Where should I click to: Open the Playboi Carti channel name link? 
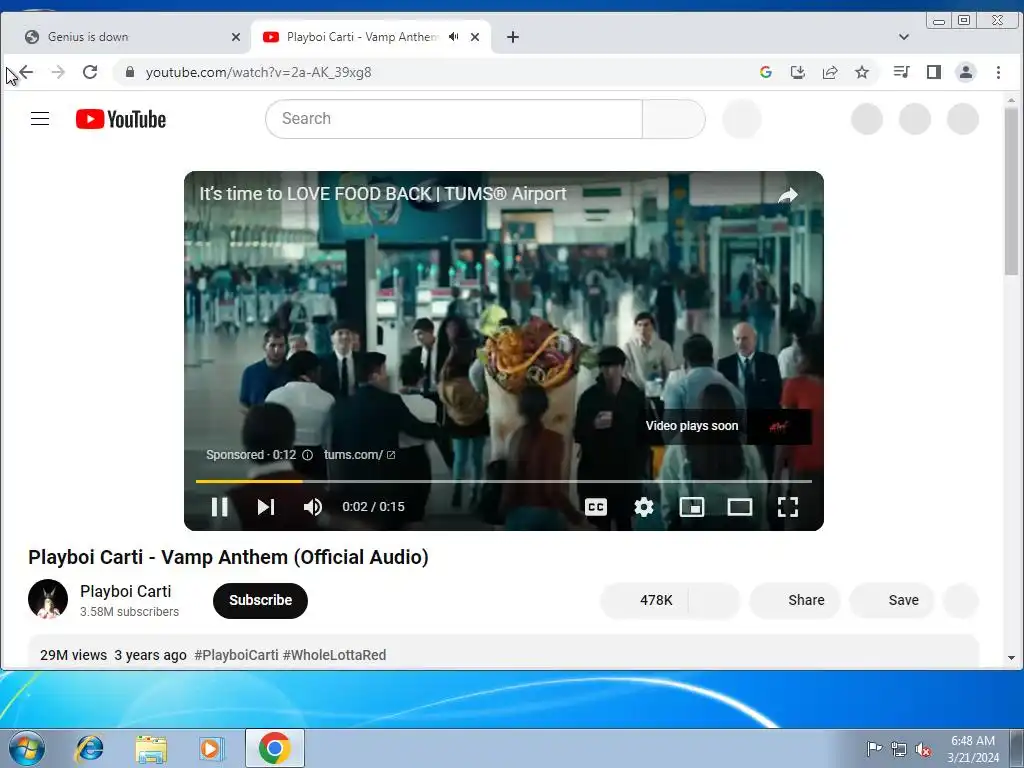click(x=125, y=591)
